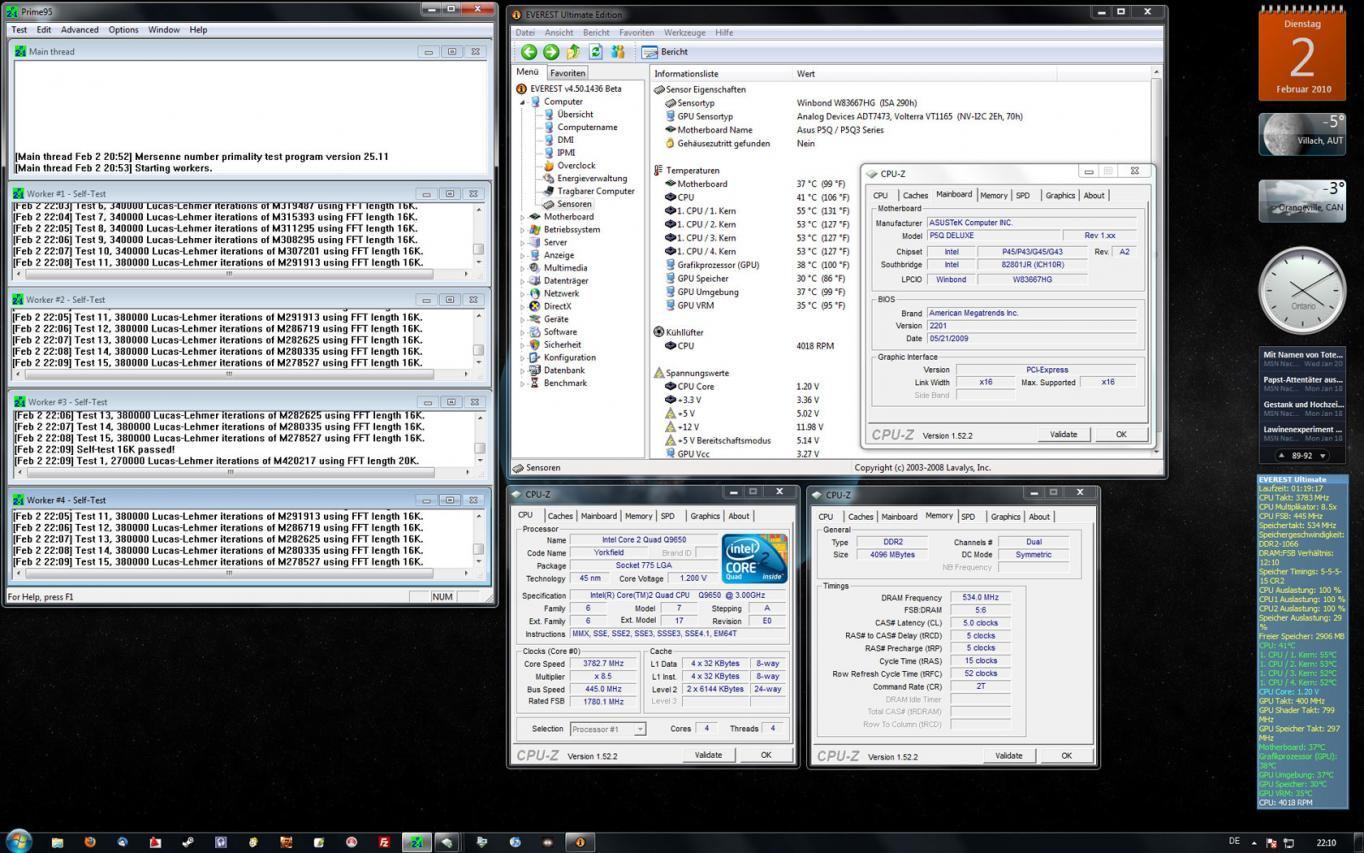Click OK in the CPU-Z CPU window
Screen dimensions: 1364x853
766,755
